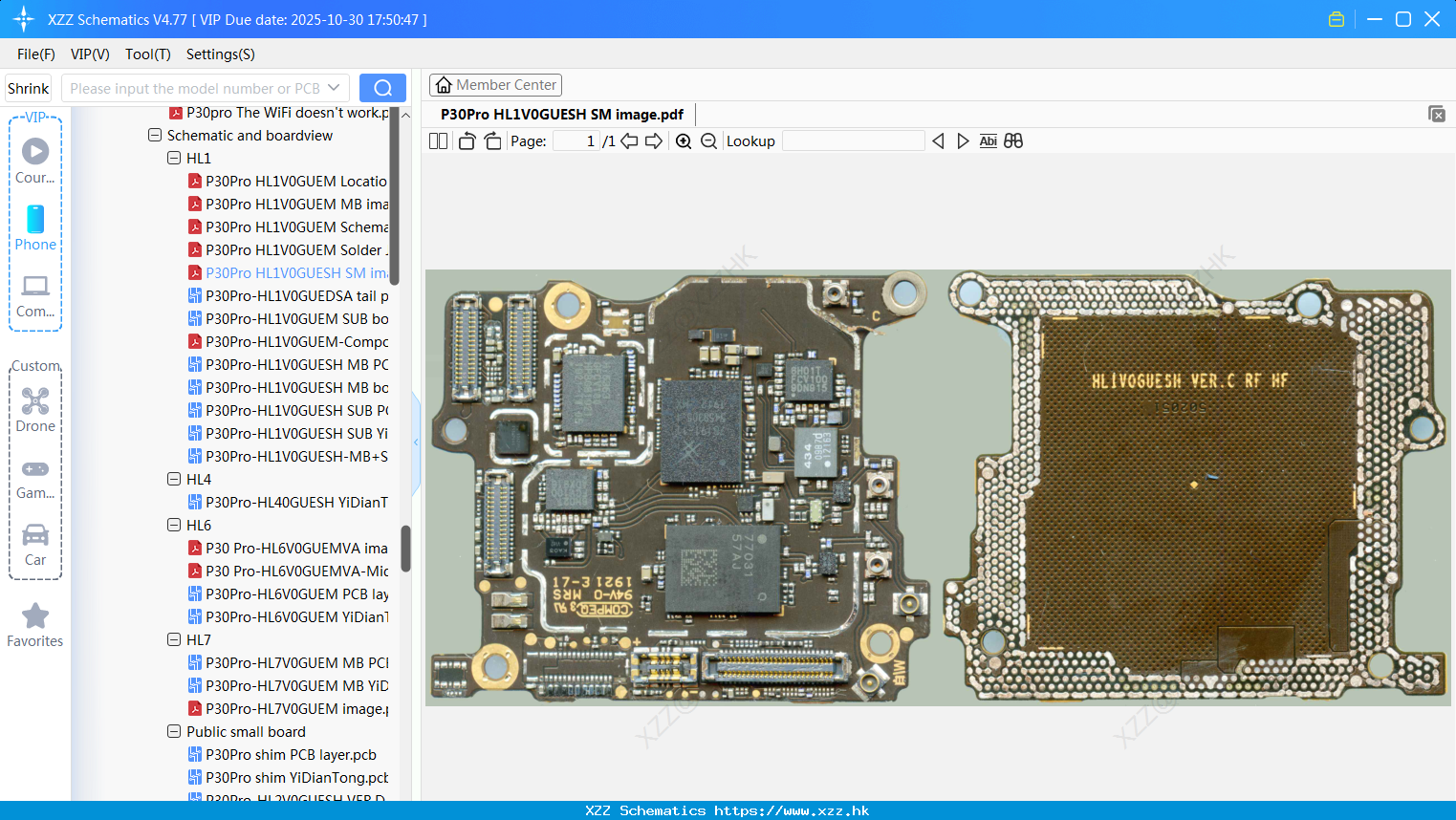Collapse the HL4 folder
The width and height of the screenshot is (1456, 820).
[x=174, y=480]
